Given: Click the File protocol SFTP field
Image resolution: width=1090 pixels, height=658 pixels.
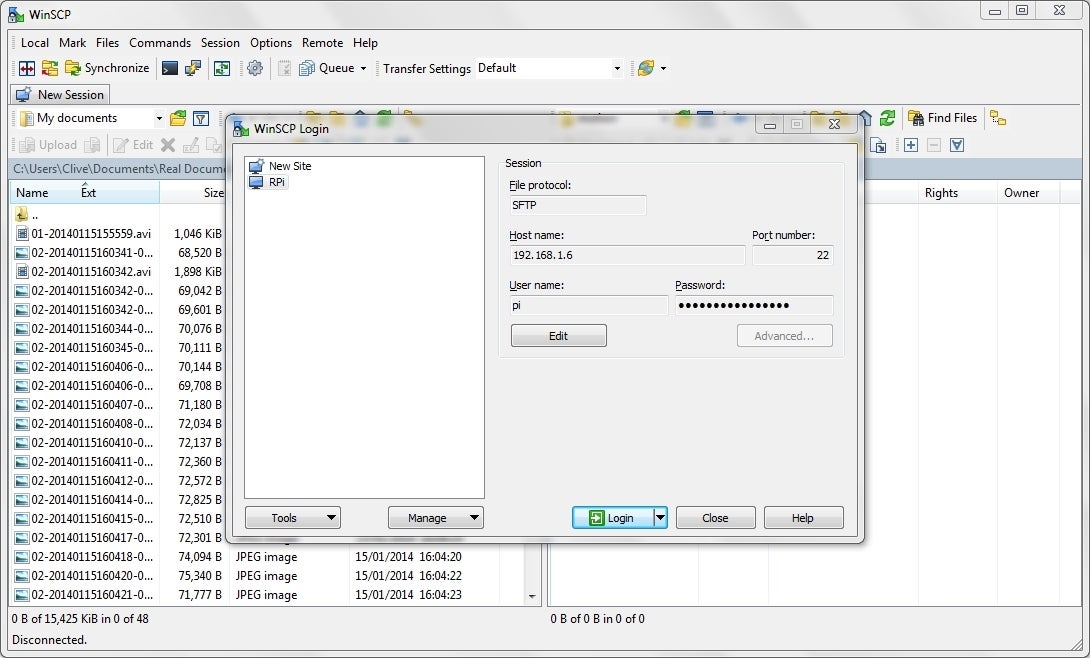Looking at the screenshot, I should click(x=578, y=205).
